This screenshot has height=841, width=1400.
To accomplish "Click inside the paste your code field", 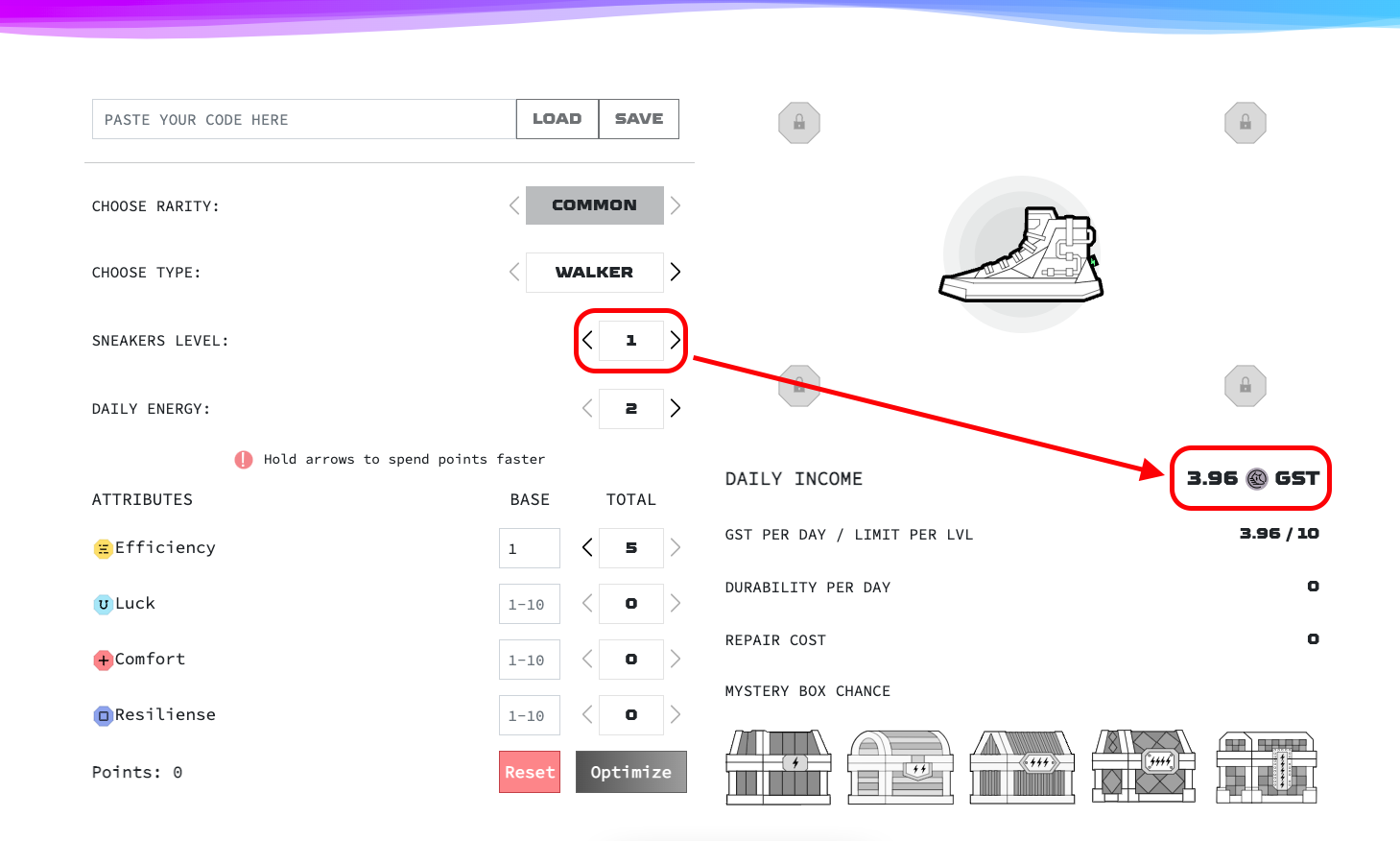I will coord(304,119).
